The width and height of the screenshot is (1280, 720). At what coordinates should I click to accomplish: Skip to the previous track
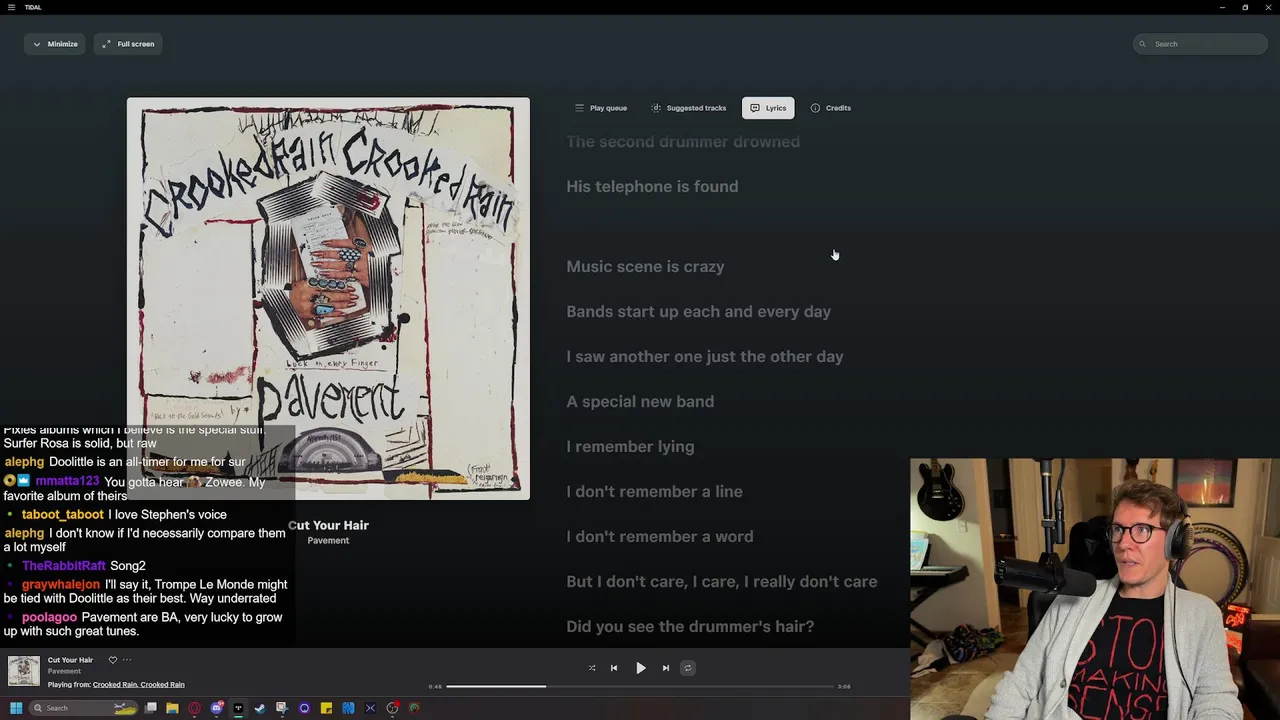coord(614,668)
